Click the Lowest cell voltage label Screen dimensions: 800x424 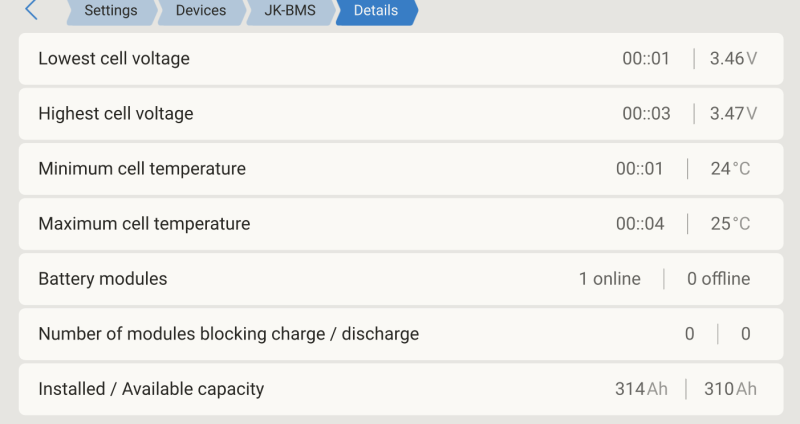click(114, 59)
